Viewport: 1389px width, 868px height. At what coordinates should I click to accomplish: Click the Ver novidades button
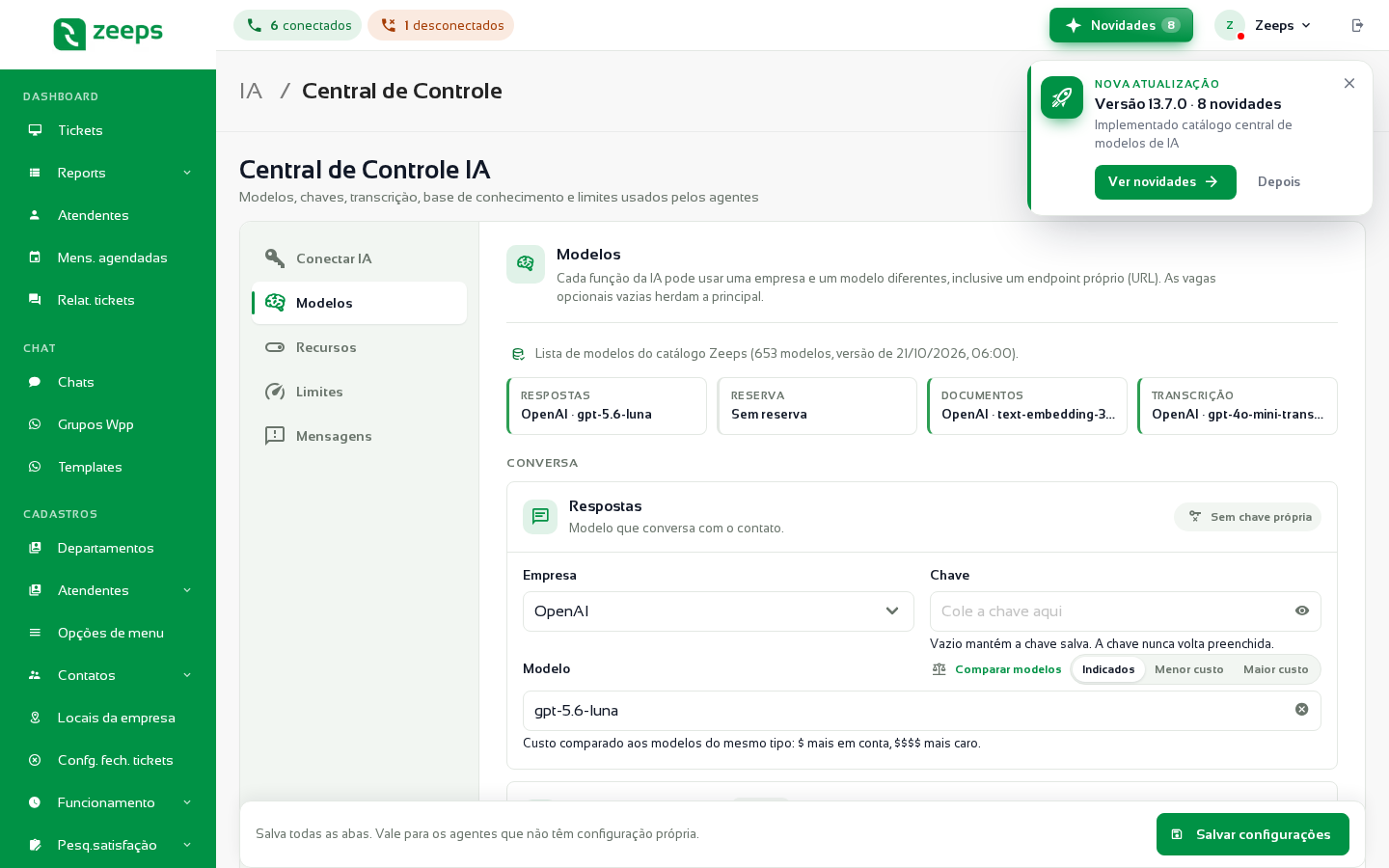click(1165, 182)
